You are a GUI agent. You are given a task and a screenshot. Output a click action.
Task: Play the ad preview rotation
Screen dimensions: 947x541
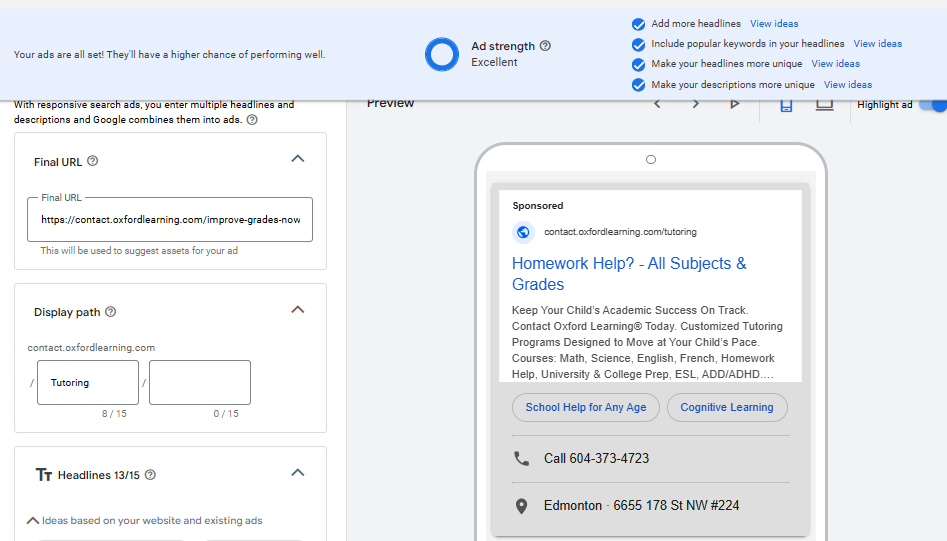pyautogui.click(x=734, y=104)
